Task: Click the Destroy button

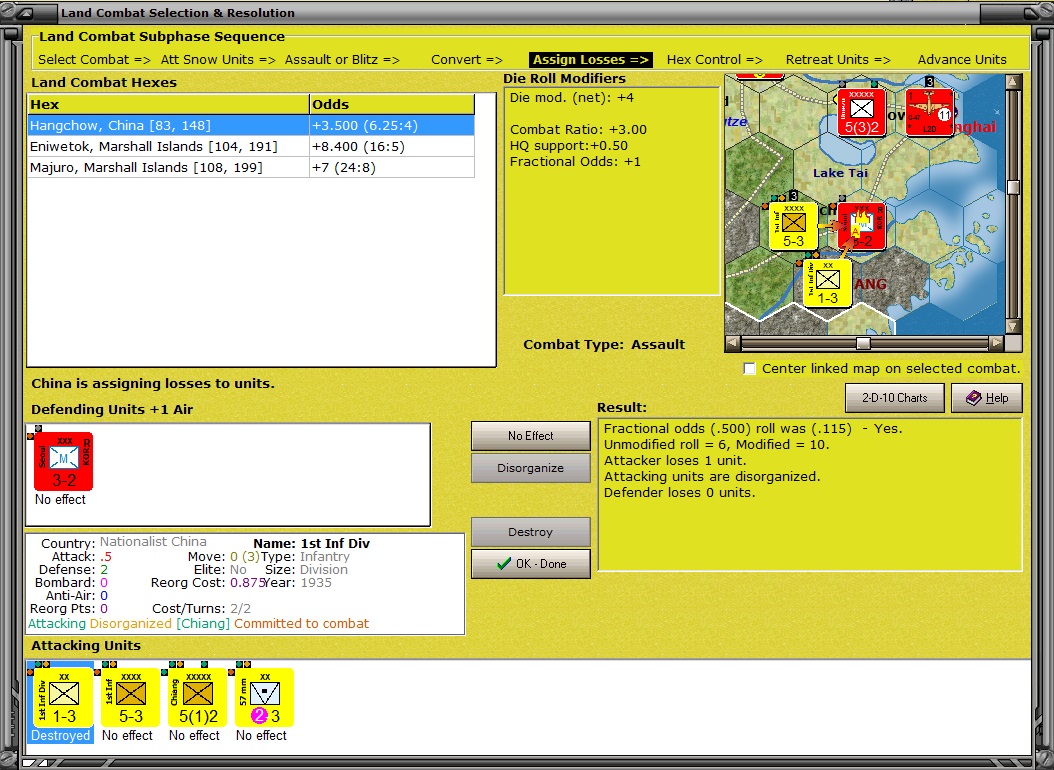Action: [530, 531]
